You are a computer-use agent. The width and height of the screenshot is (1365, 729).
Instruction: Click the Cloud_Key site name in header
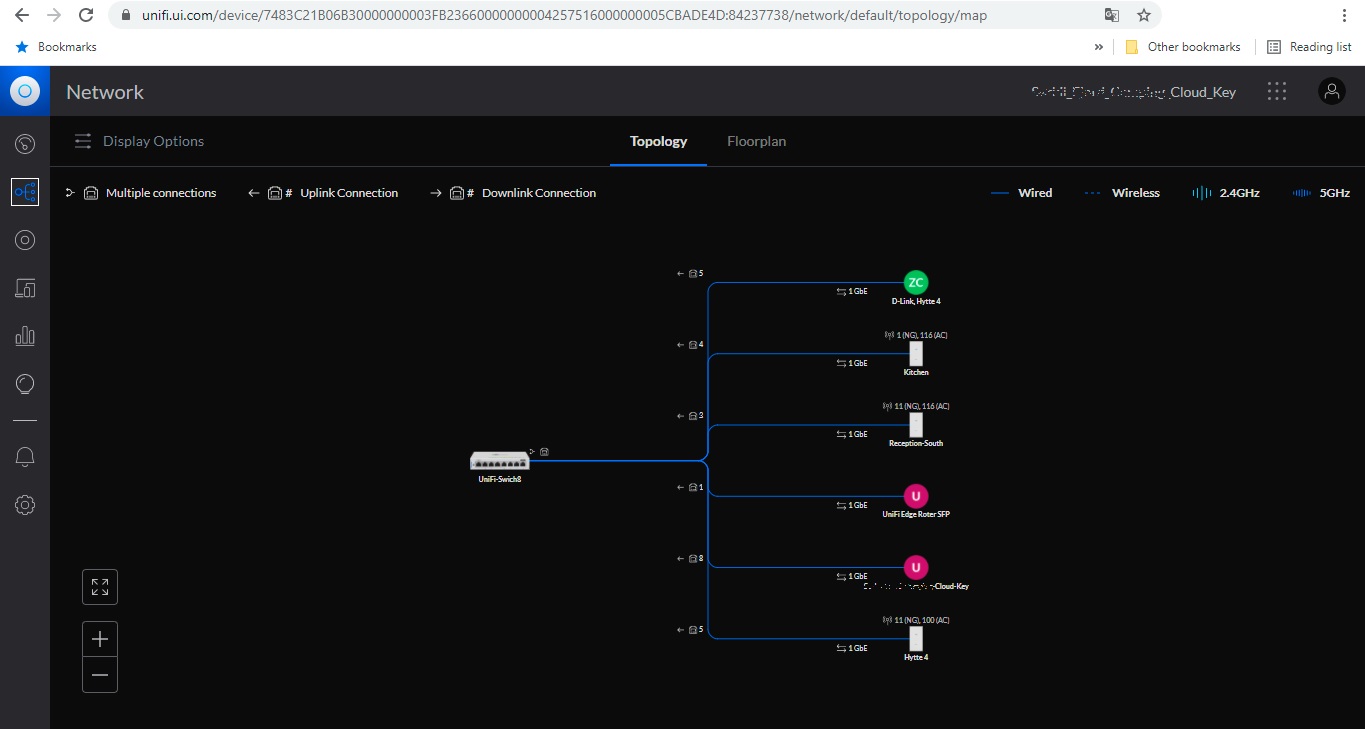[x=1134, y=92]
